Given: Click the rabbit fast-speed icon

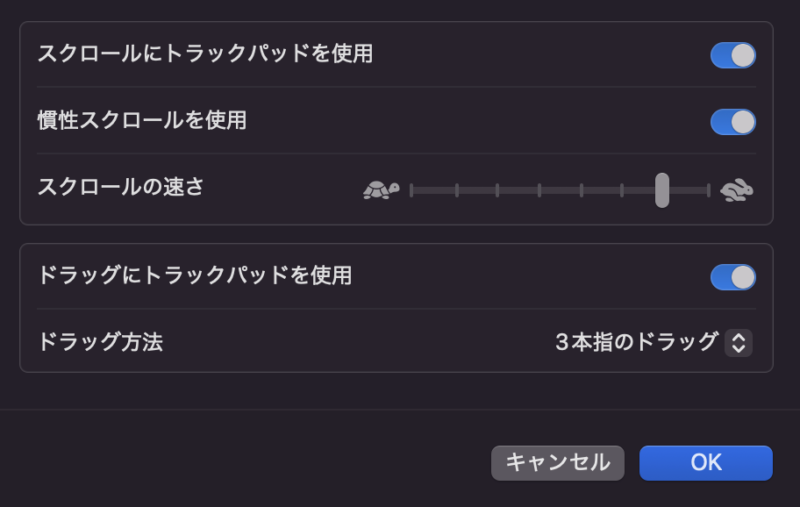Looking at the screenshot, I should click(736, 190).
